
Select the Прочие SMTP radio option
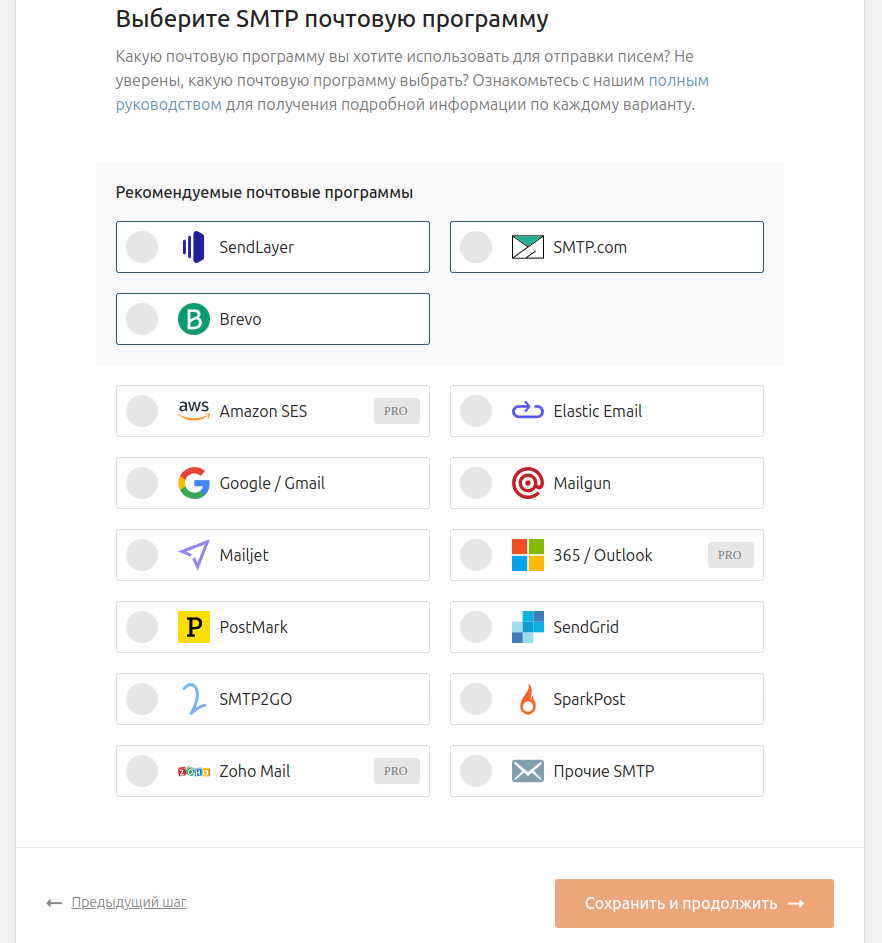tap(476, 771)
